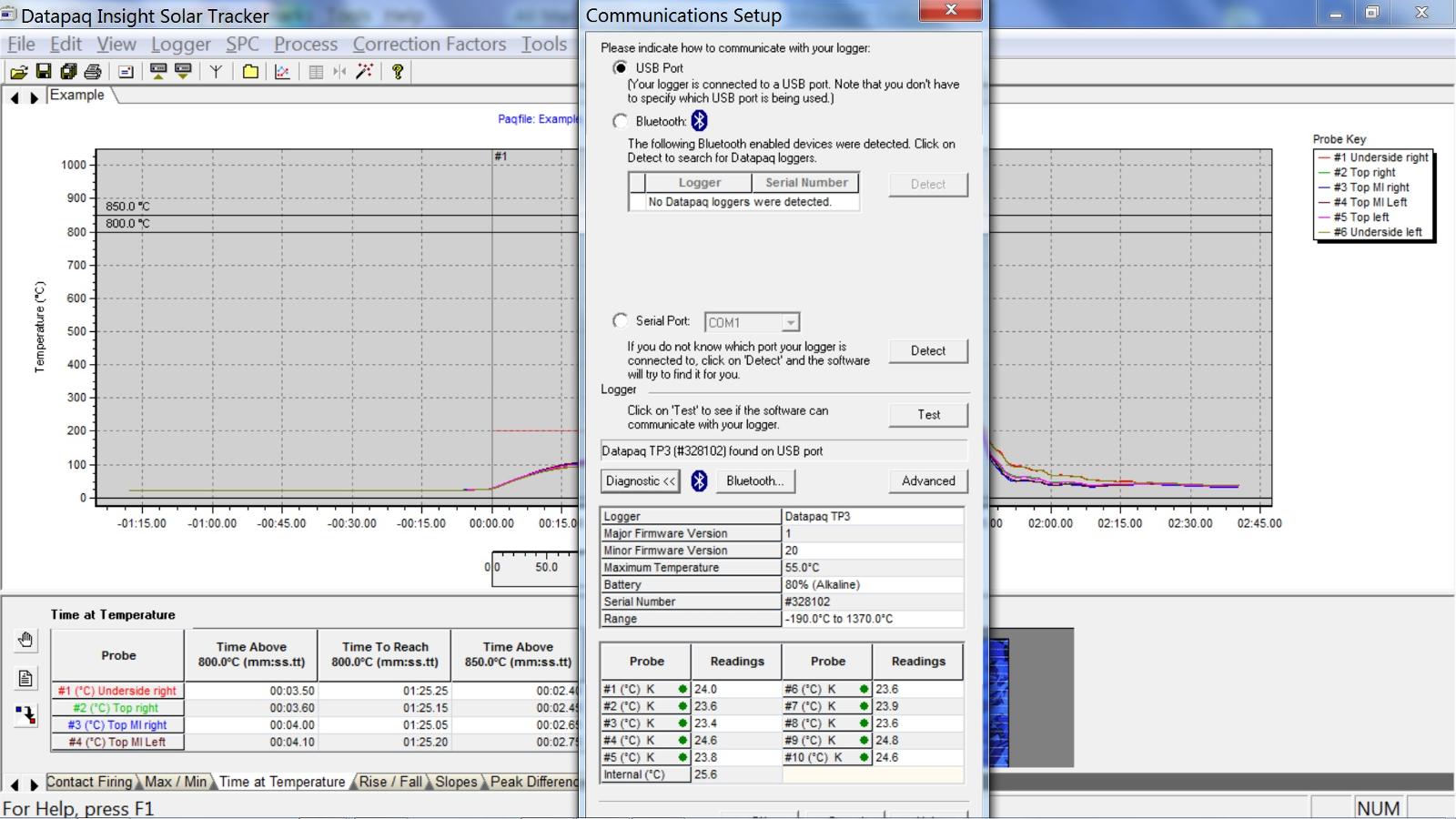Click the Print icon in the toolbar
The width and height of the screenshot is (1456, 819).
click(x=93, y=72)
